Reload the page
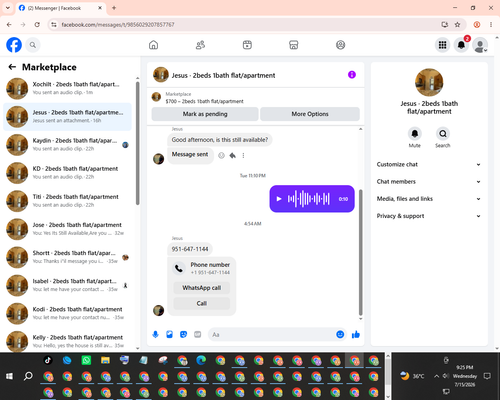Viewport: 500px width, 400px height. (x=37, y=24)
